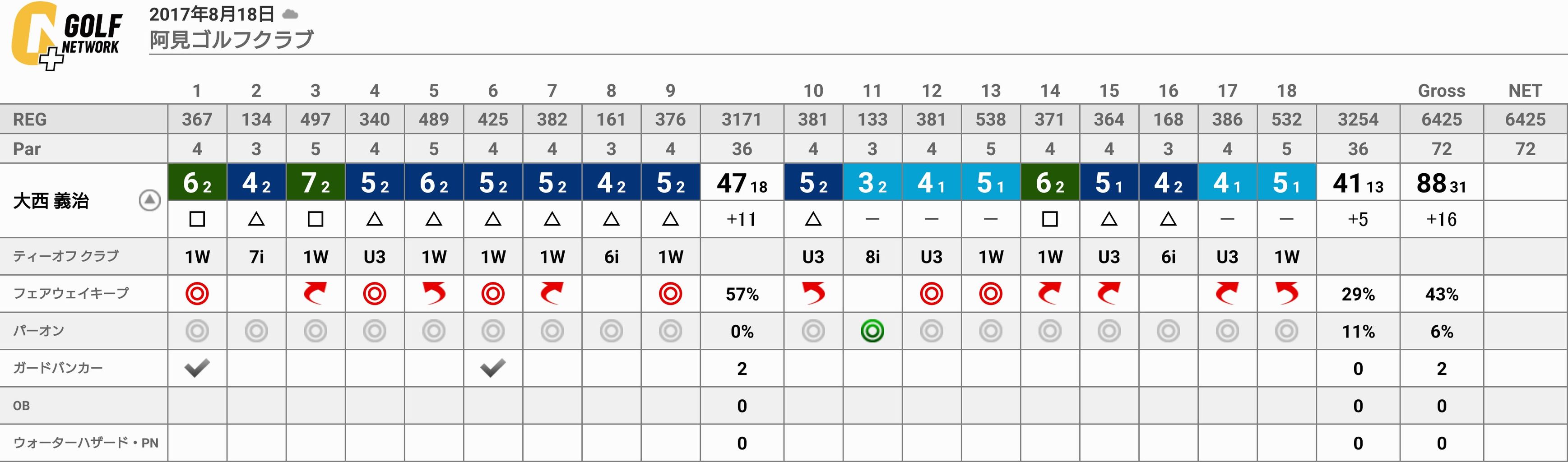Toggle hole 1 guard bunker checkmark
Image resolution: width=1568 pixels, height=462 pixels.
click(x=197, y=368)
